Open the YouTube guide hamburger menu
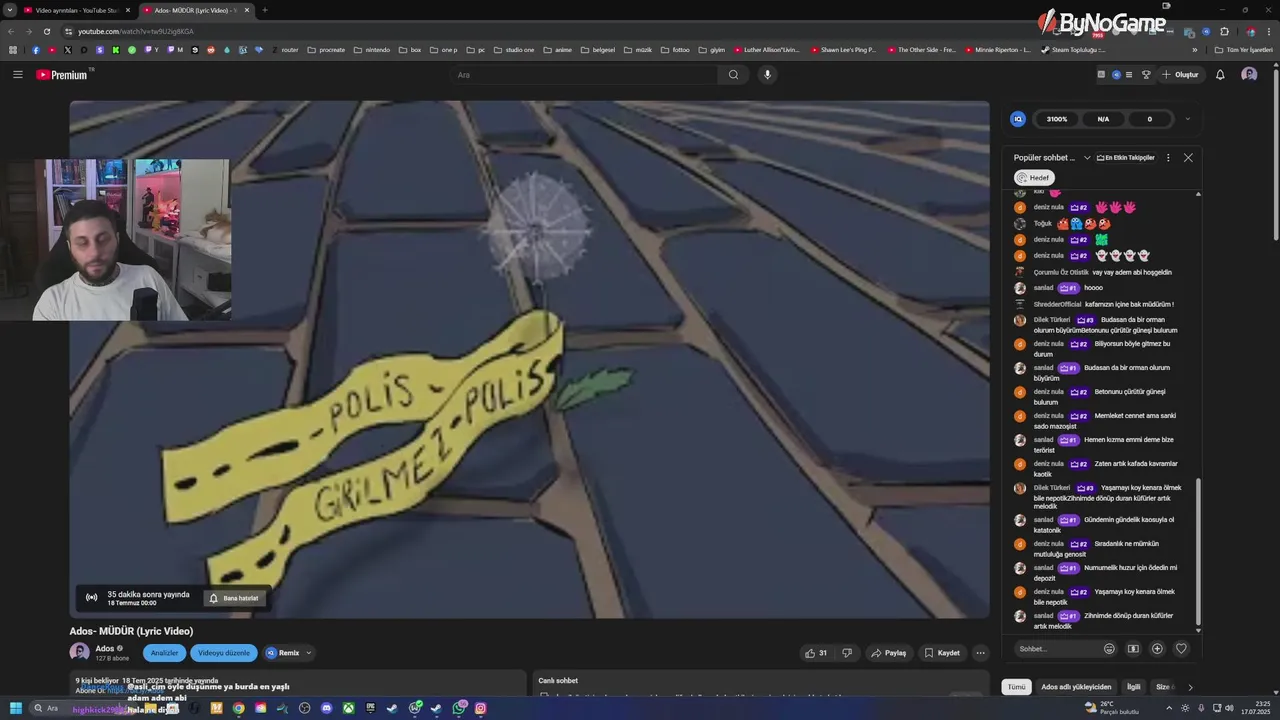 tap(17, 75)
